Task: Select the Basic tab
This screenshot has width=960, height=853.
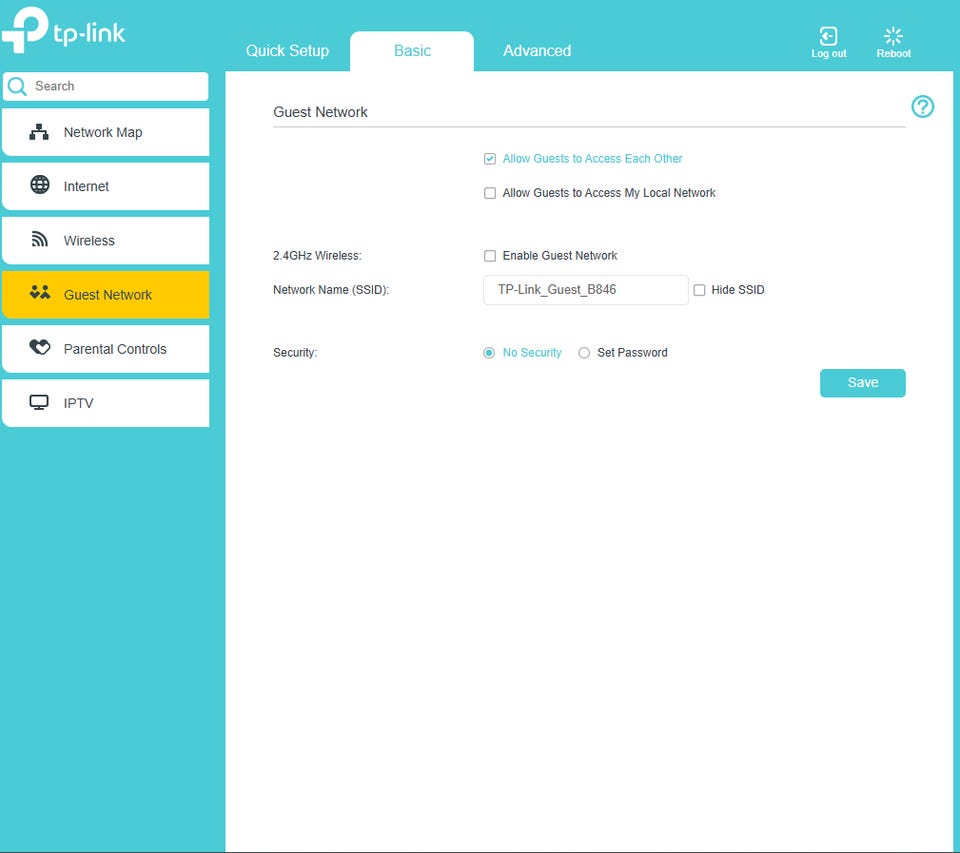Action: [x=412, y=51]
